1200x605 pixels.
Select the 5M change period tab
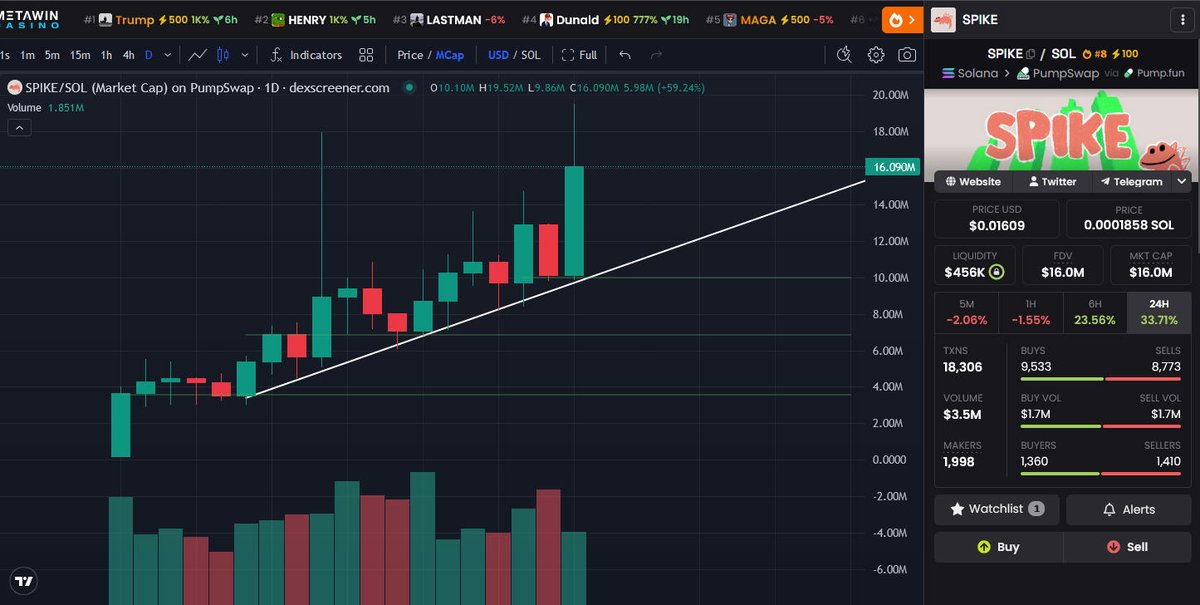pos(966,312)
